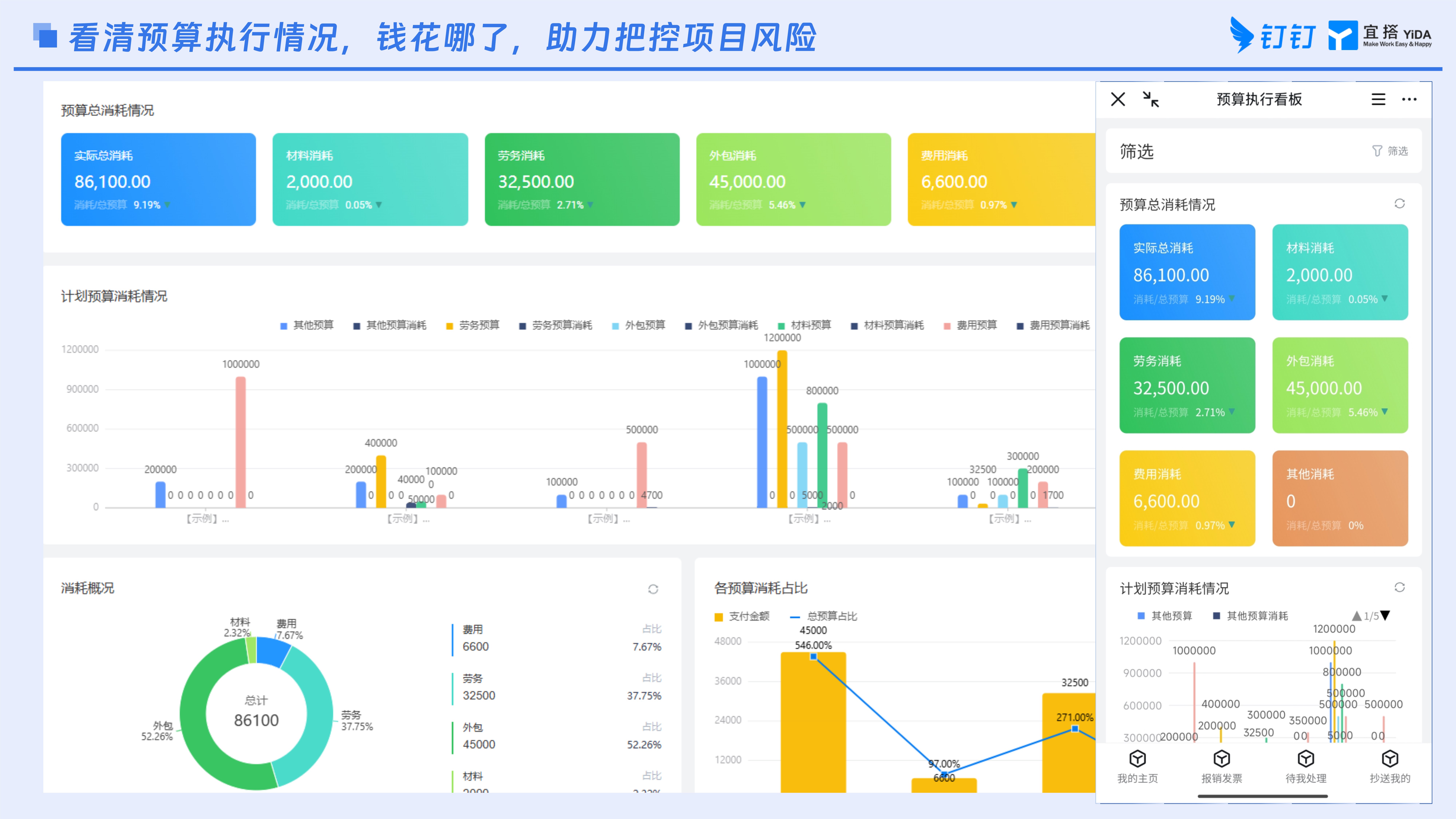Click the 45000 bar in 各预算消耗占比 chart

pyautogui.click(x=813, y=722)
